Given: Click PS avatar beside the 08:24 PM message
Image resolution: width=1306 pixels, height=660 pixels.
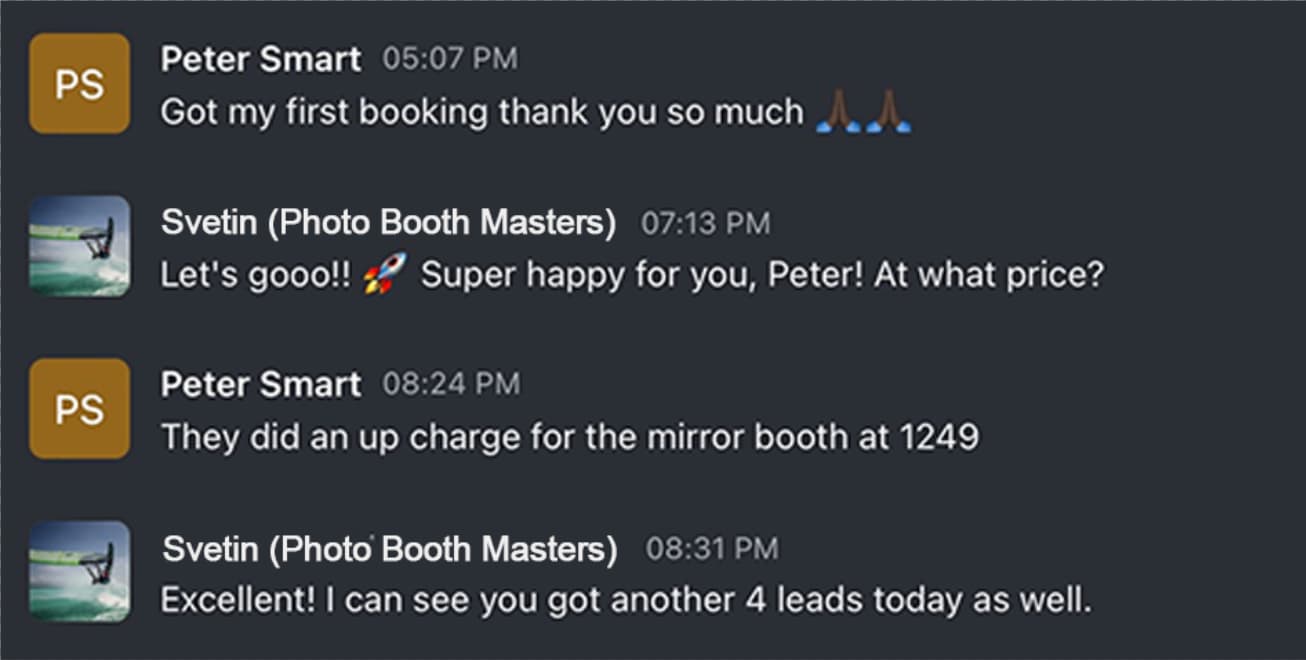Looking at the screenshot, I should pos(79,408).
